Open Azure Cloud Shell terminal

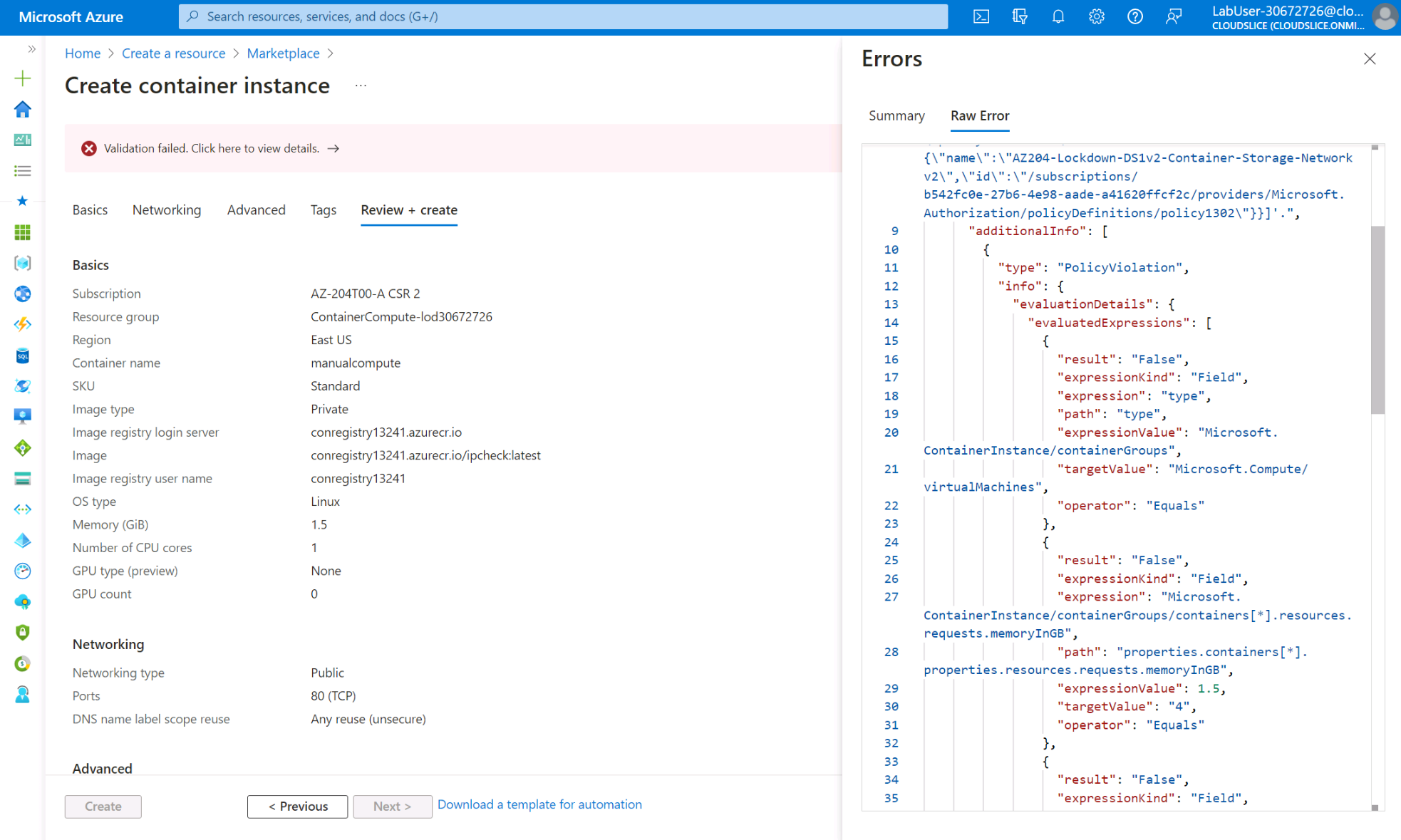[x=981, y=16]
